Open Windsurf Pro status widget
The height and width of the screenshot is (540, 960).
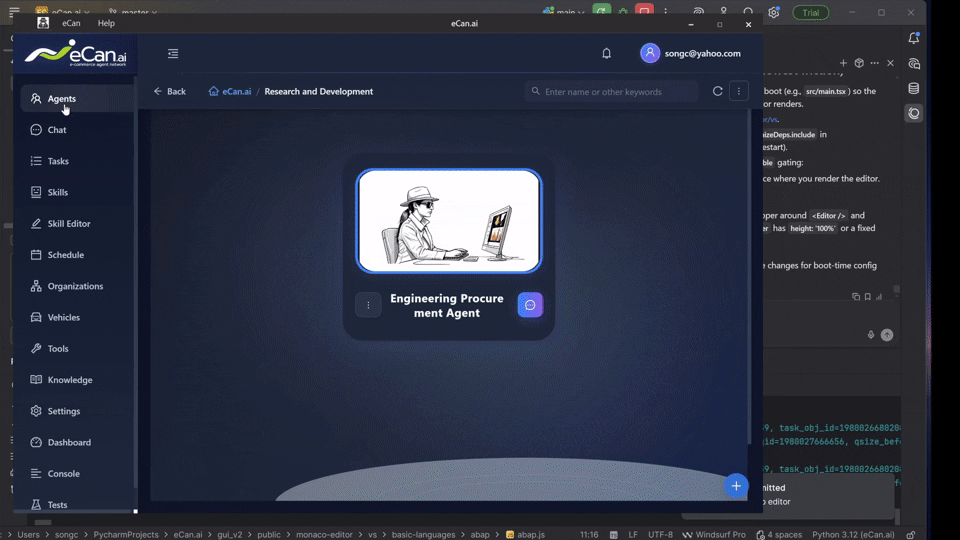(x=714, y=534)
